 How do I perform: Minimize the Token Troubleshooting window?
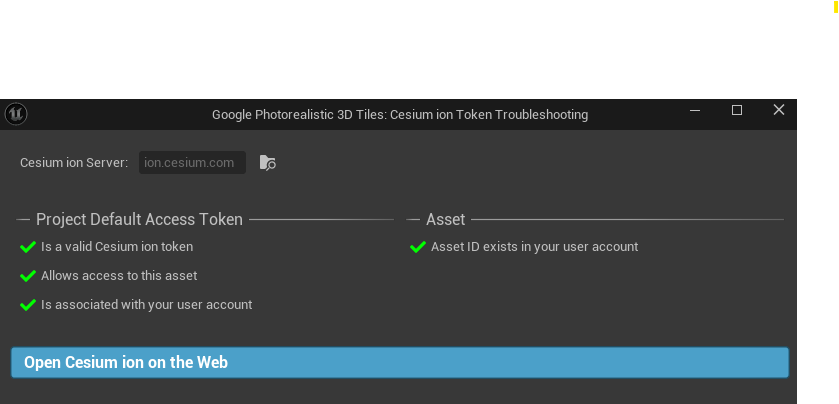[695, 110]
